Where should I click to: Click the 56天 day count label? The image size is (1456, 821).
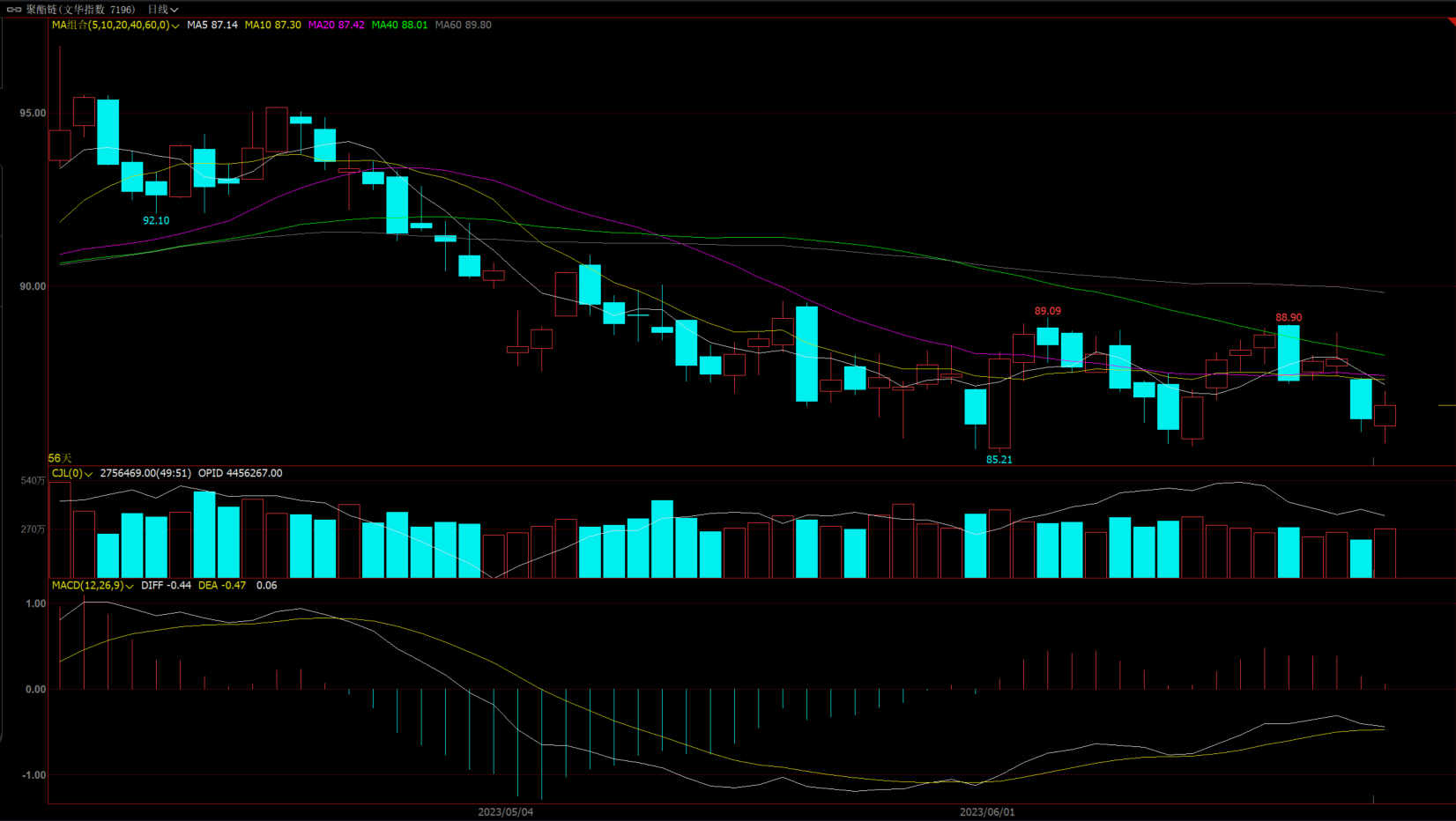pos(60,458)
